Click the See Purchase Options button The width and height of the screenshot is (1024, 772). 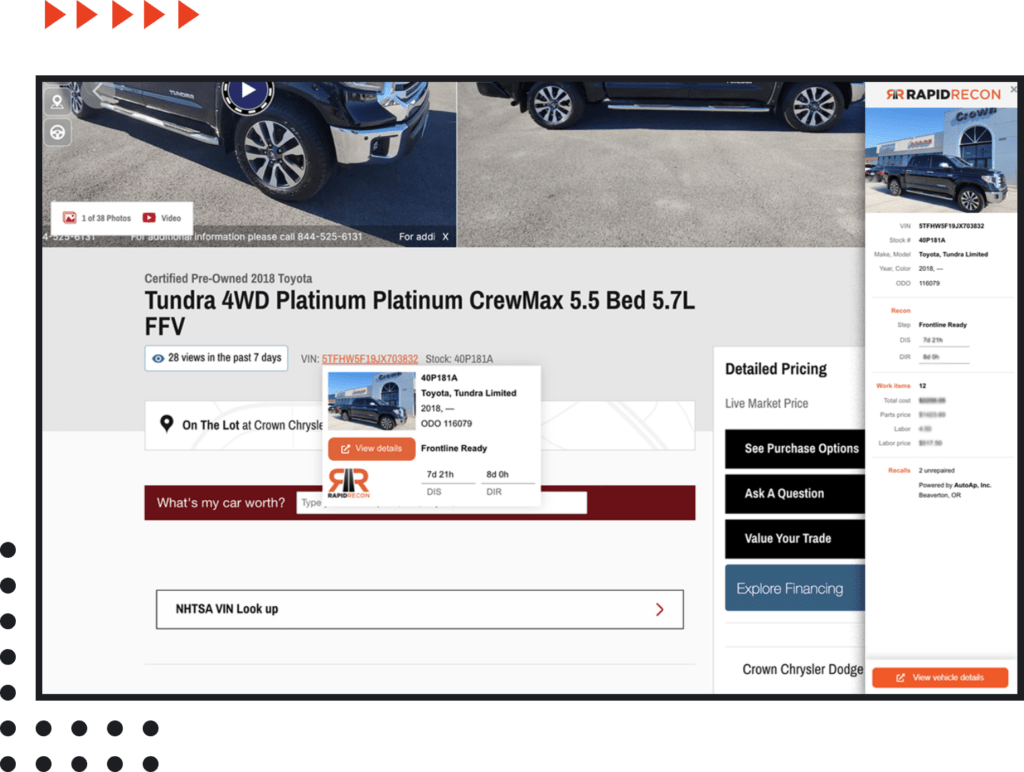pyautogui.click(x=795, y=449)
